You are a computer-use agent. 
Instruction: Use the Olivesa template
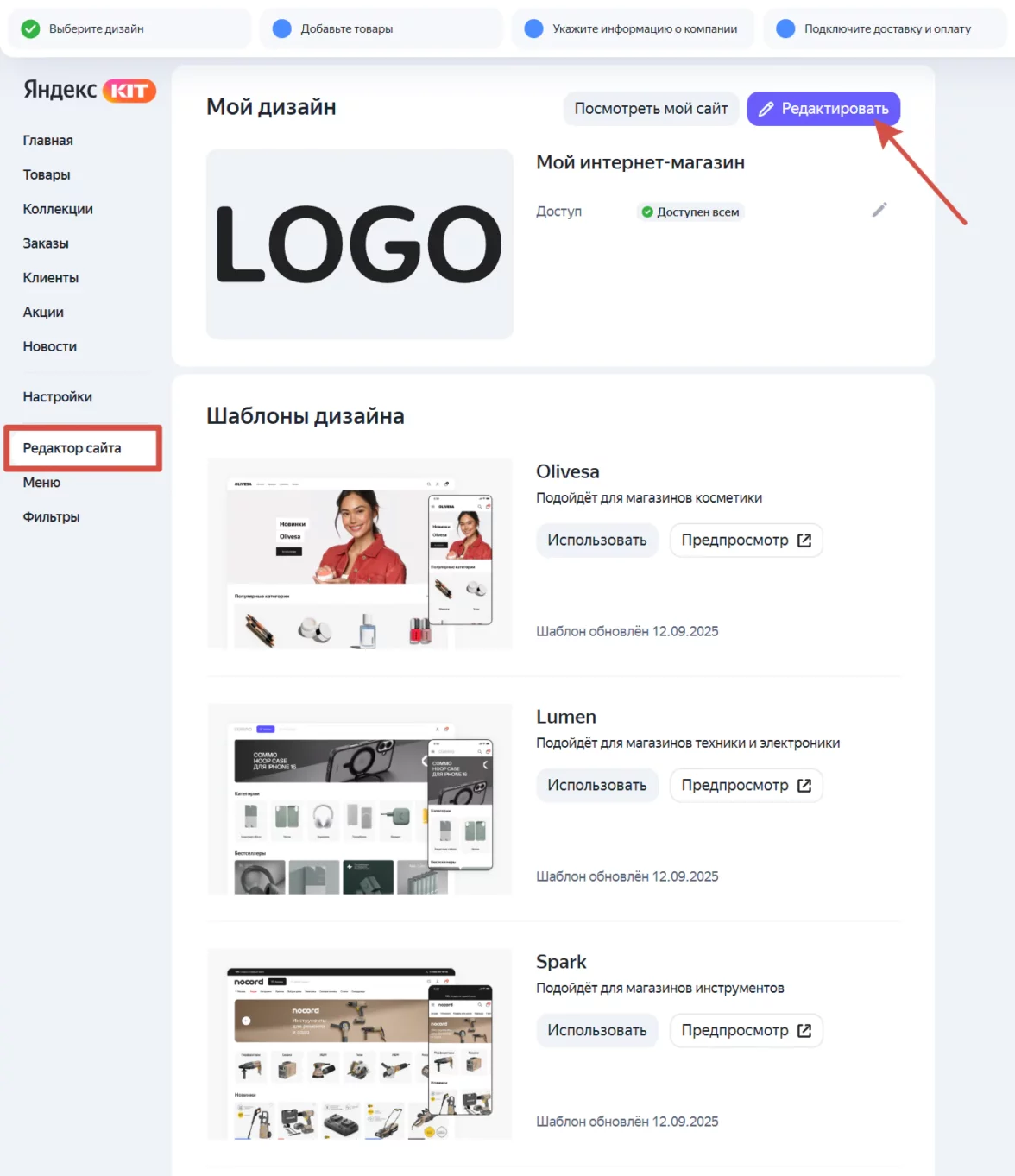pyautogui.click(x=597, y=541)
